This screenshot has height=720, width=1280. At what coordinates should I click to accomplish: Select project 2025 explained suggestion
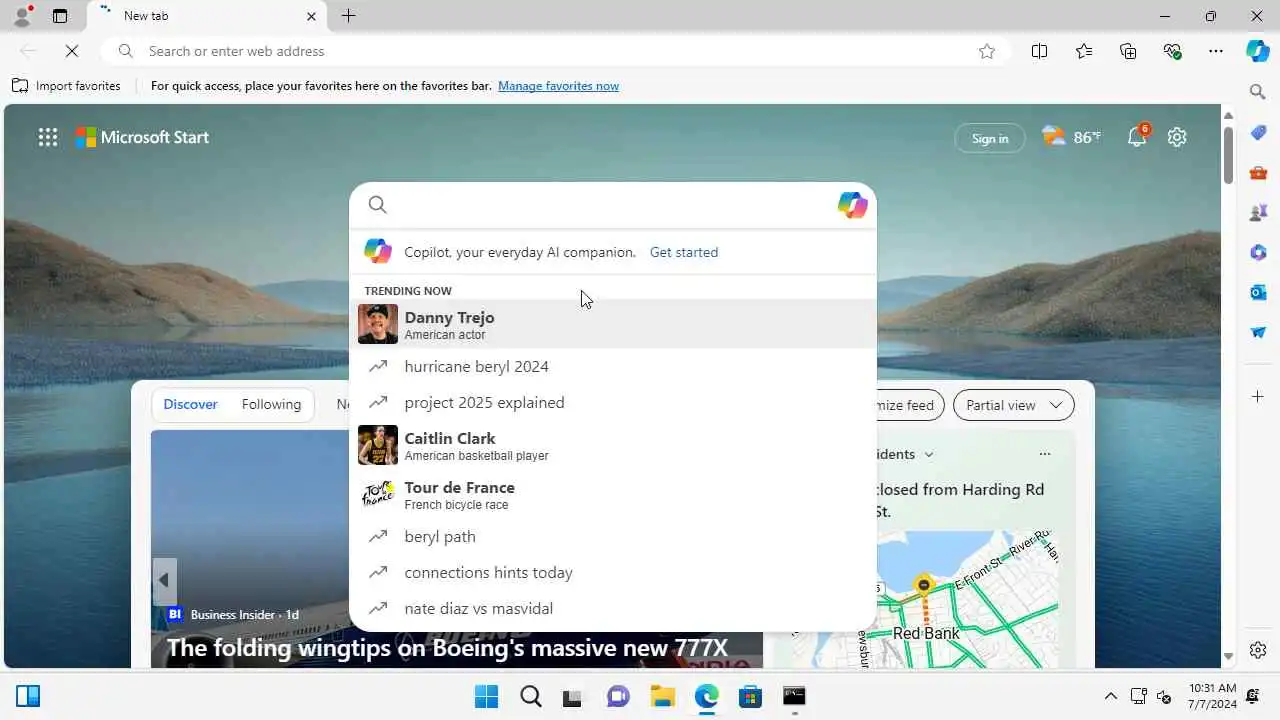(613, 402)
